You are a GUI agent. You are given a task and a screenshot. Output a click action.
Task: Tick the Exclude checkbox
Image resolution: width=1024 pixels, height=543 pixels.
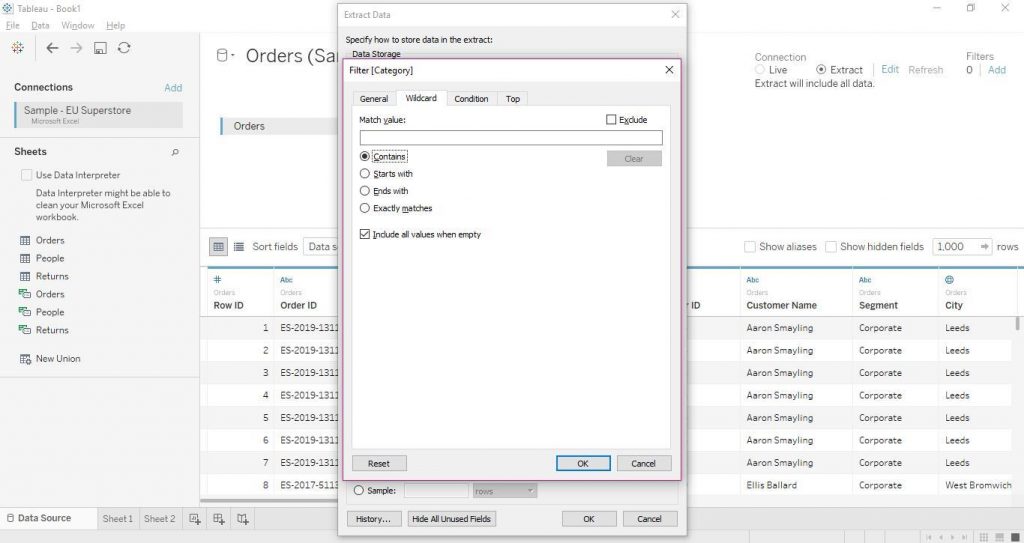pyautogui.click(x=611, y=120)
